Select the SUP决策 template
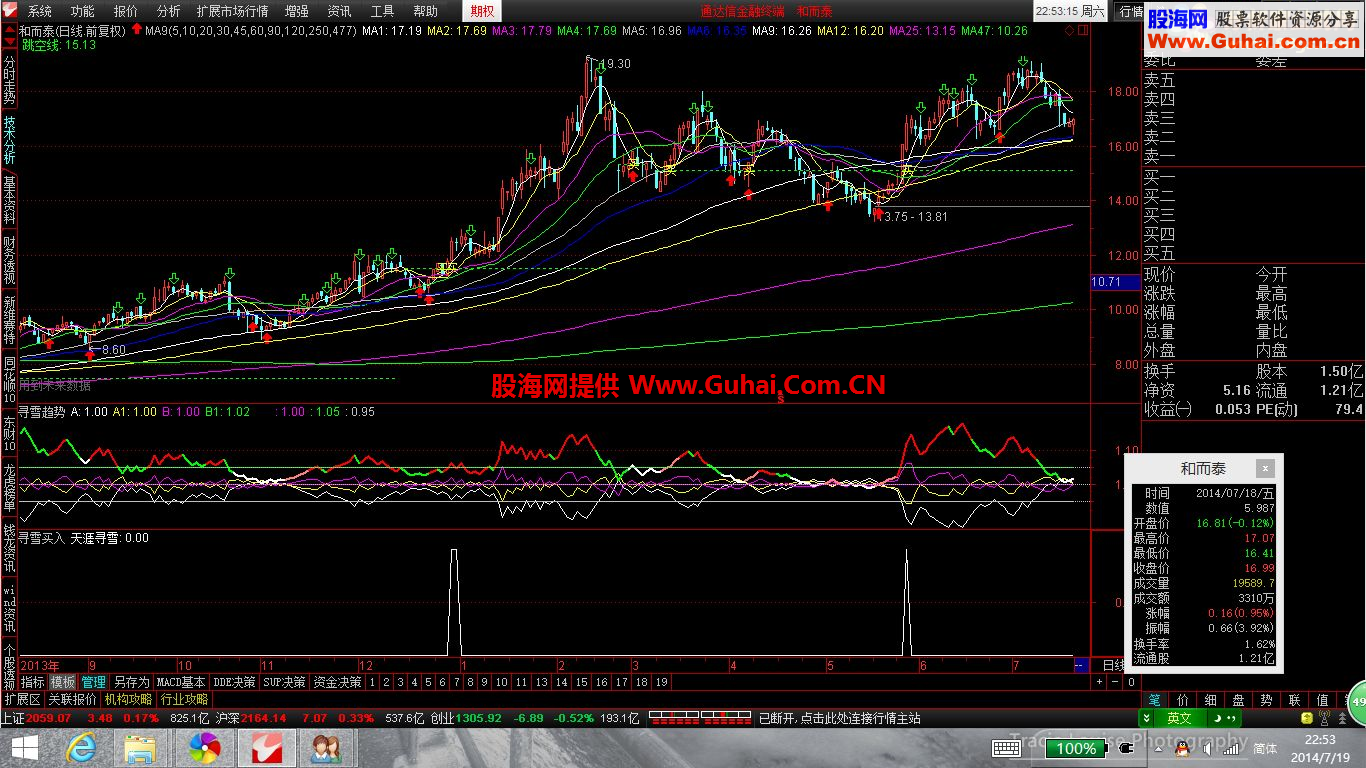 [x=284, y=682]
